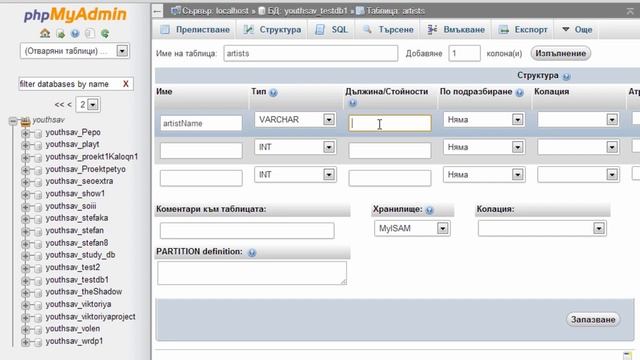The image size is (640, 360).
Task: Select youthsav_stefan8 database in tree
Action: pyautogui.click(x=77, y=242)
